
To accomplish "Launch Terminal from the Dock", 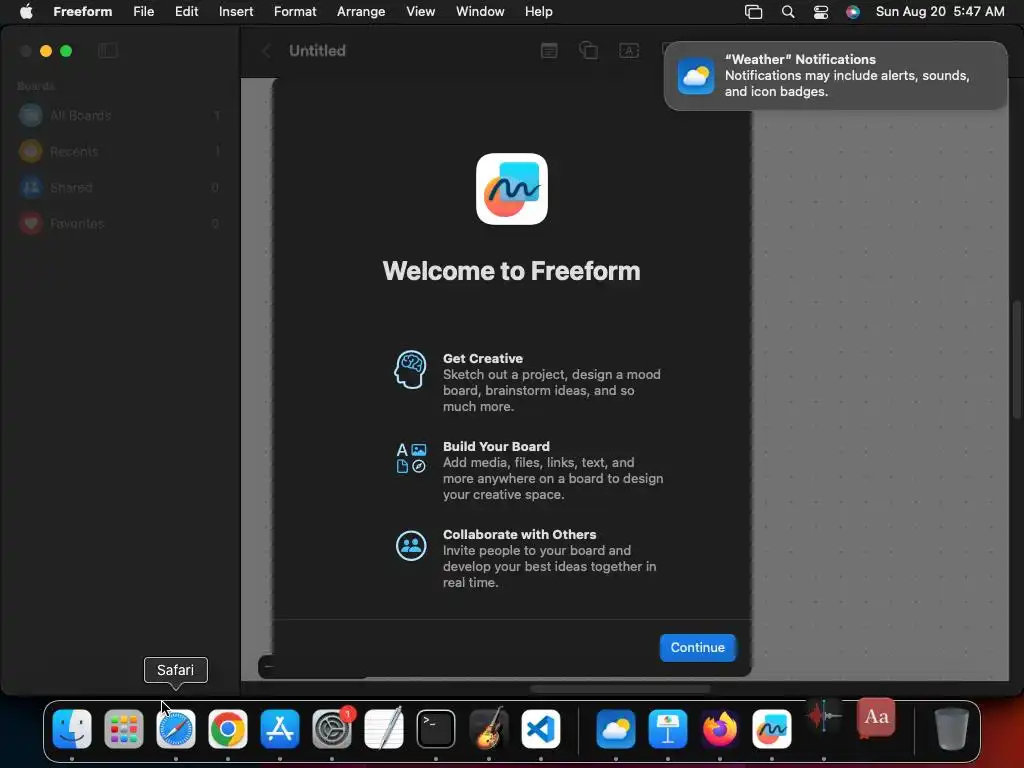I will pyautogui.click(x=436, y=729).
